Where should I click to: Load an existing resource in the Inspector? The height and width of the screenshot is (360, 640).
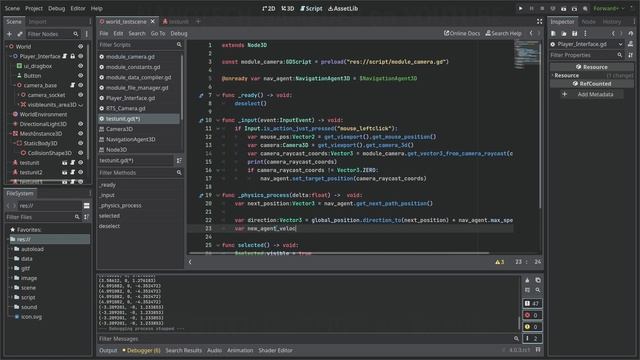[564, 33]
